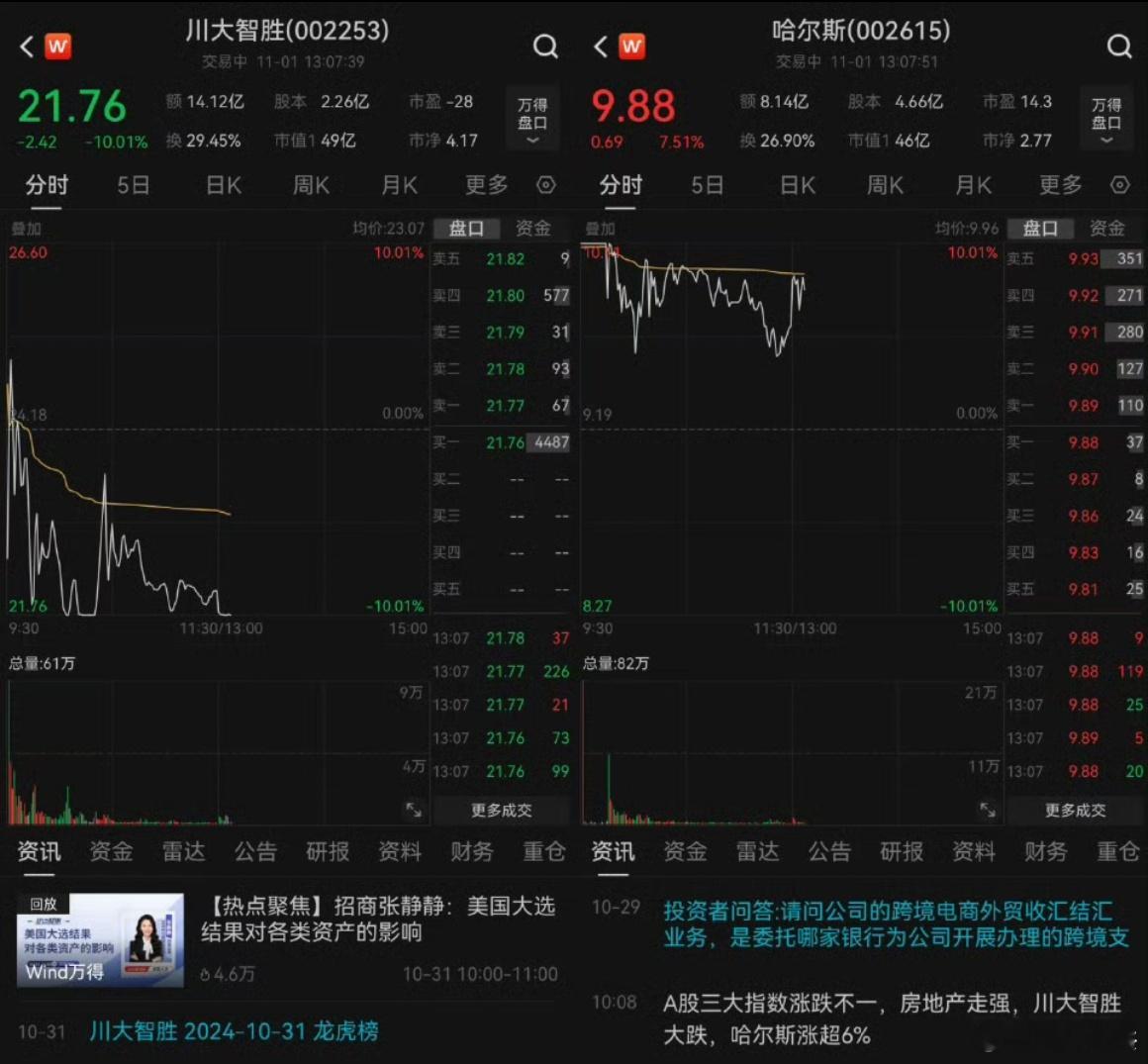Tap Wind logo on 川大智胜 header

(x=57, y=47)
